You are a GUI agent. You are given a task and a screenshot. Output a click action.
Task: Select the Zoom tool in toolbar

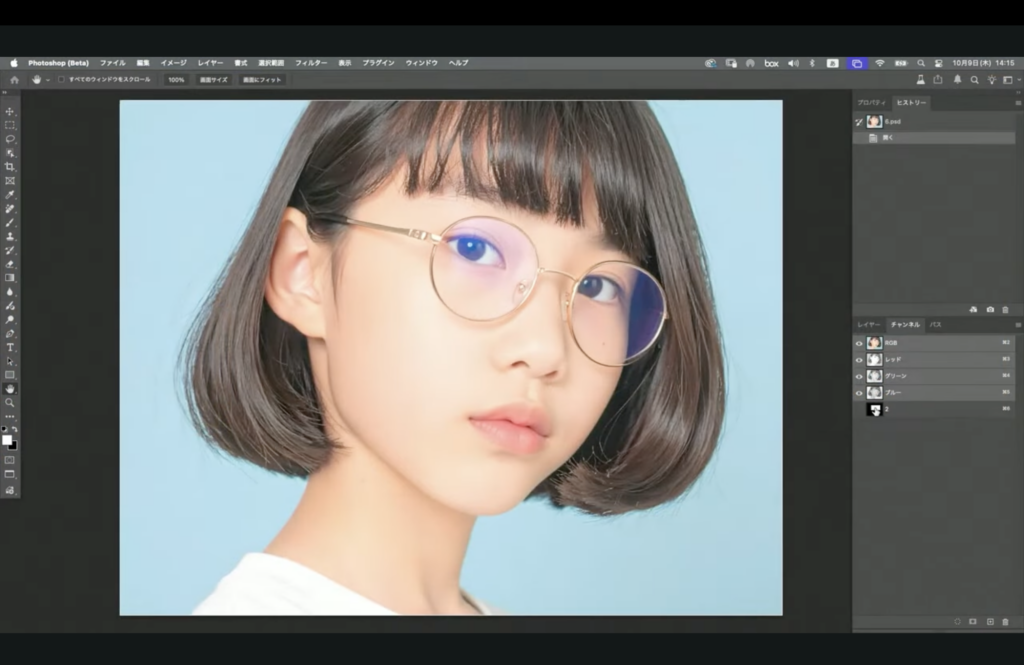(x=10, y=402)
